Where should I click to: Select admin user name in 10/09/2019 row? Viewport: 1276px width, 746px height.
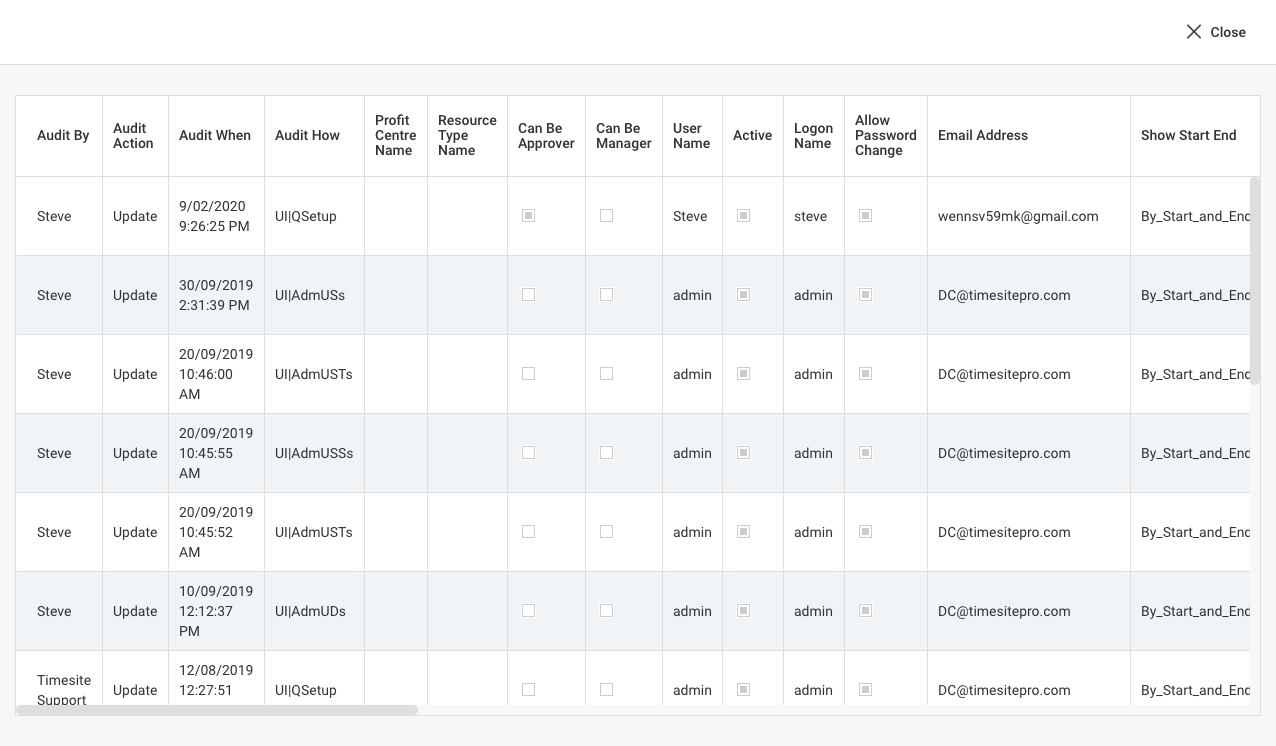coord(692,611)
